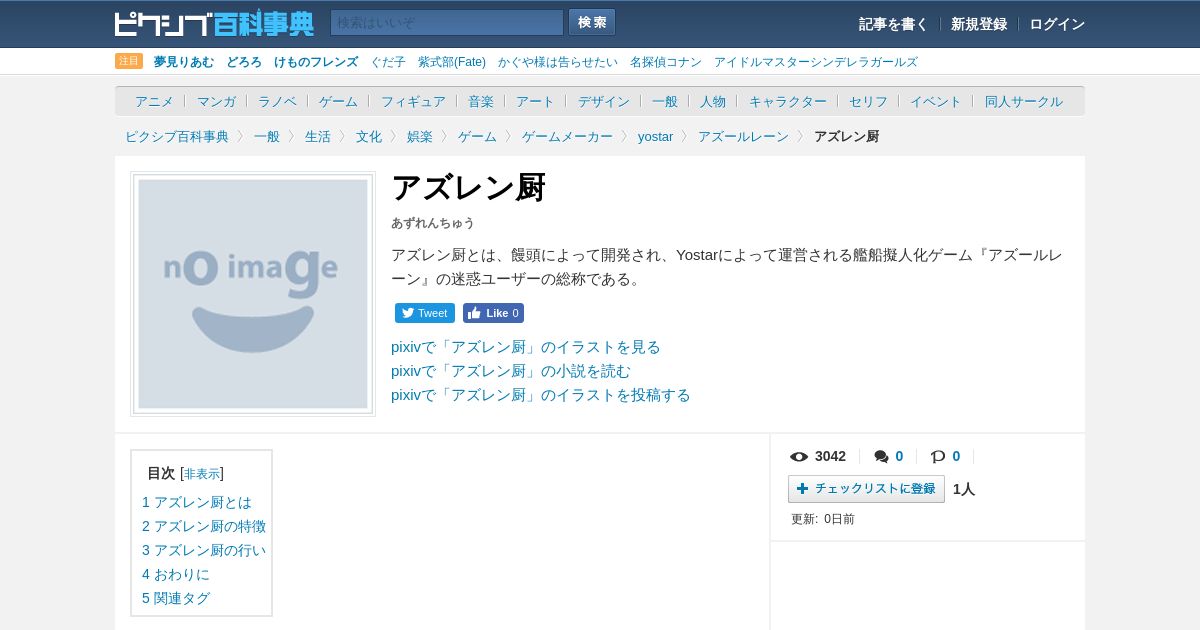Viewport: 1200px width, 630px height.
Task: Click the no image article thumbnail
Action: click(x=253, y=294)
